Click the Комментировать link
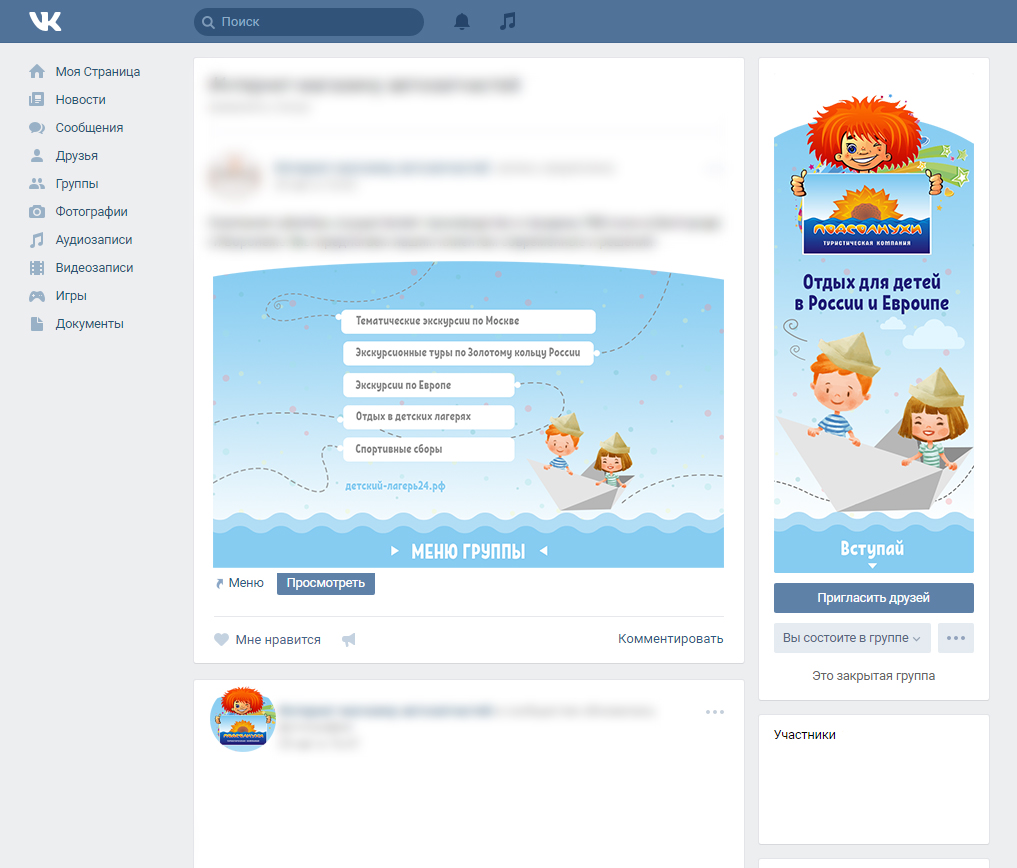Viewport: 1017px width, 868px height. click(x=670, y=639)
